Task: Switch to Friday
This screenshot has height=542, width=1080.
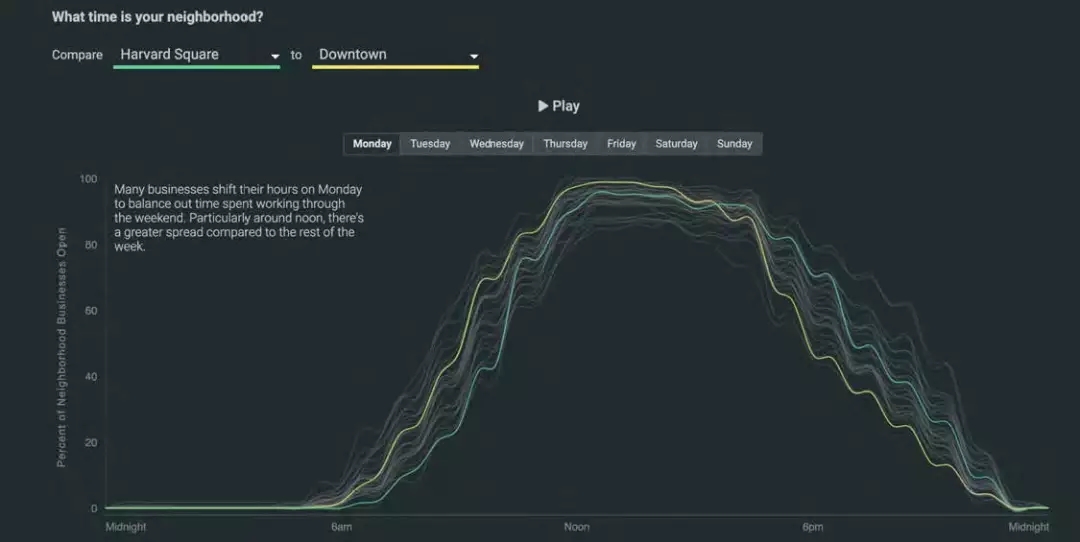Action: pyautogui.click(x=621, y=144)
